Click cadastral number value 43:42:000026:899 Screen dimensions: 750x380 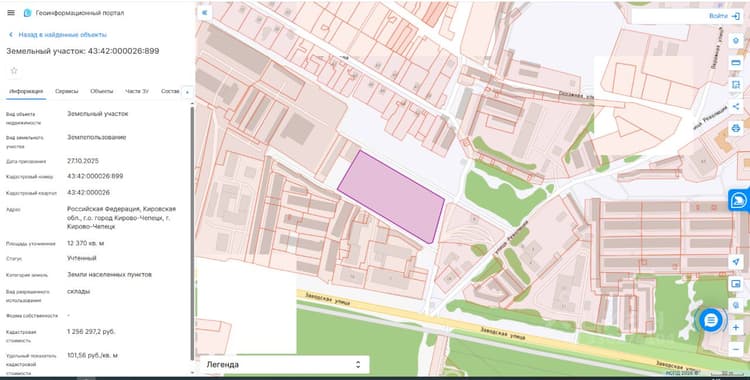tap(95, 176)
